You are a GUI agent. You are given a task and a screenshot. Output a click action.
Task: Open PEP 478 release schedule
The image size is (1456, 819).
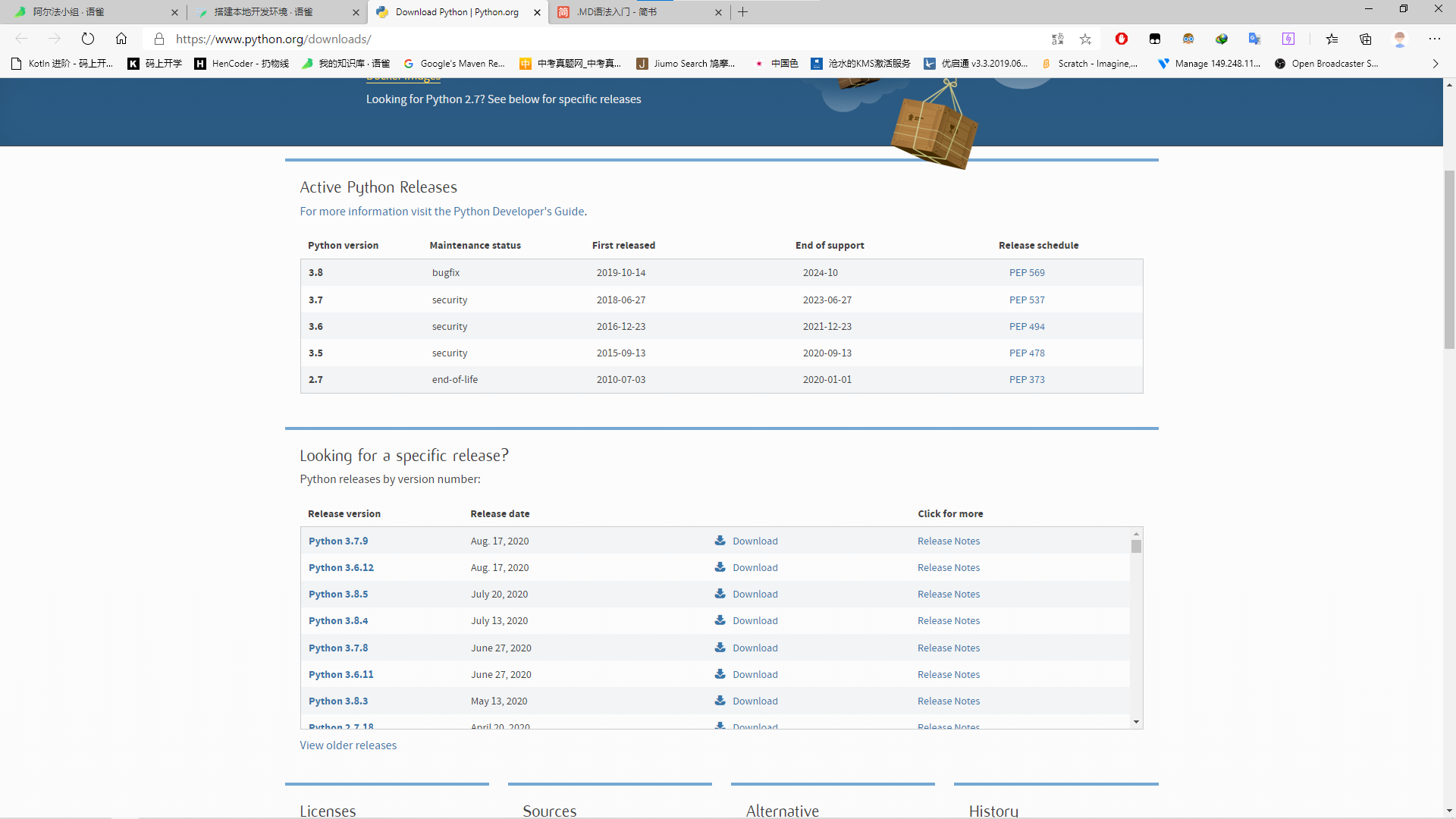[x=1027, y=353]
